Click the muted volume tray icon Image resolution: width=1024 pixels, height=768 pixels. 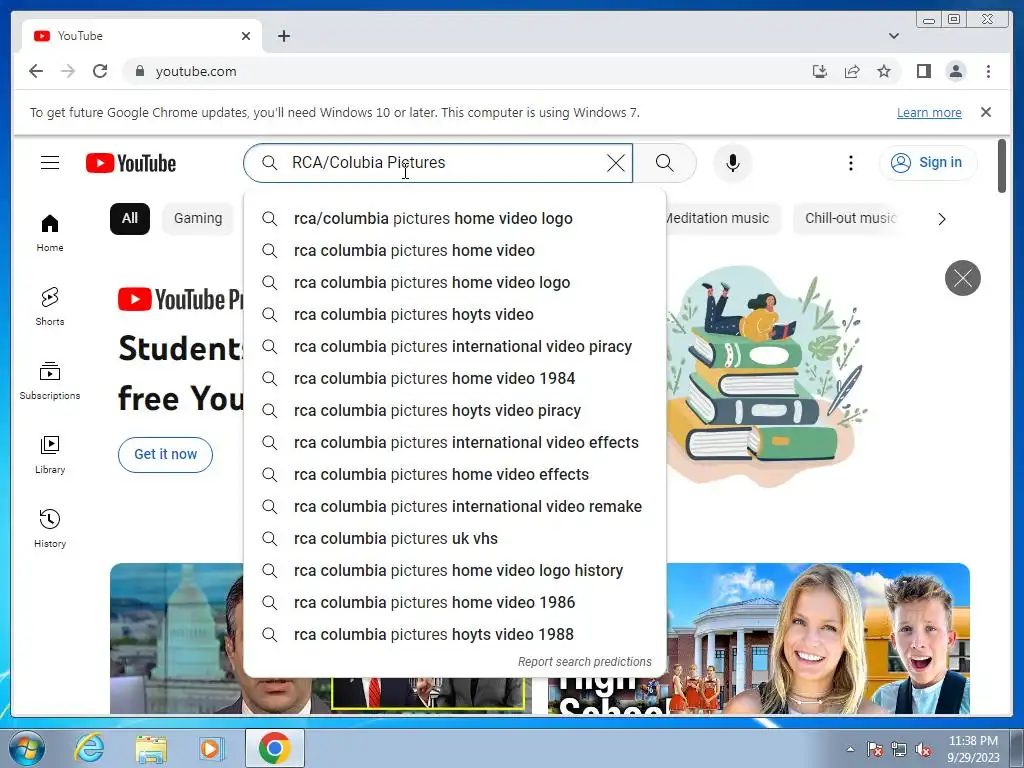coord(923,750)
